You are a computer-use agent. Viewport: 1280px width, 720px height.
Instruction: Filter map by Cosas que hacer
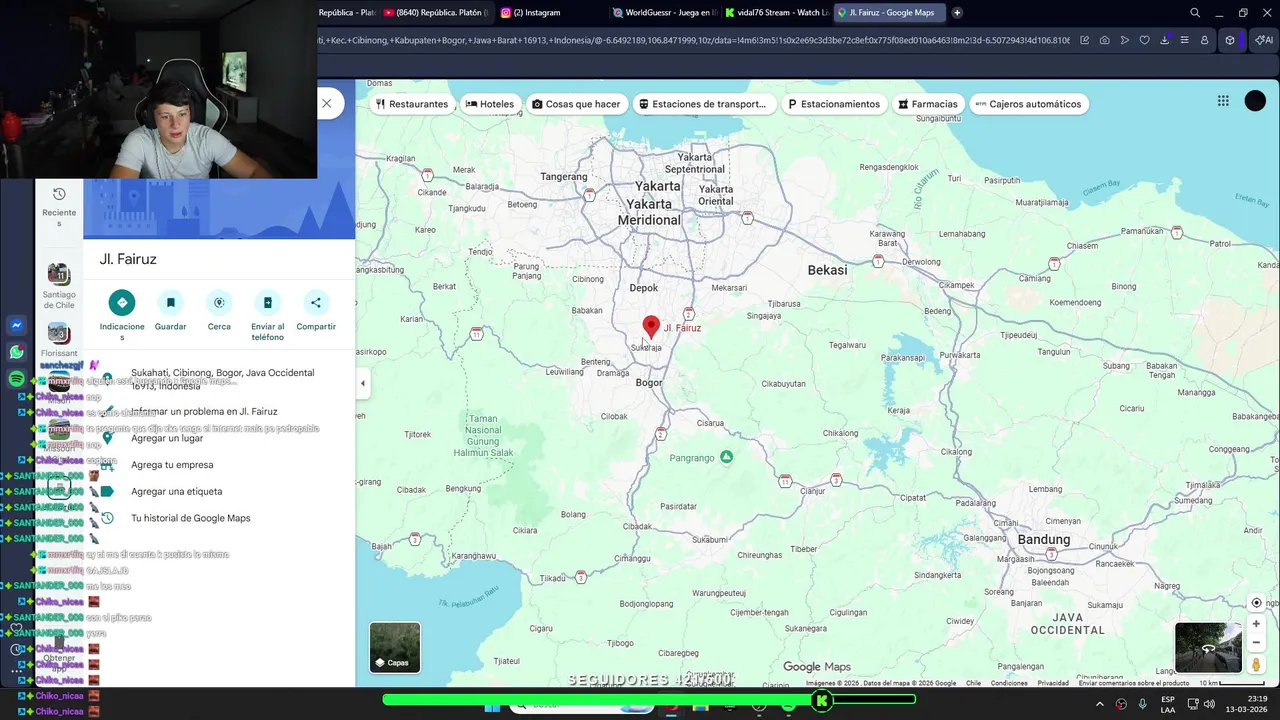pyautogui.click(x=576, y=104)
